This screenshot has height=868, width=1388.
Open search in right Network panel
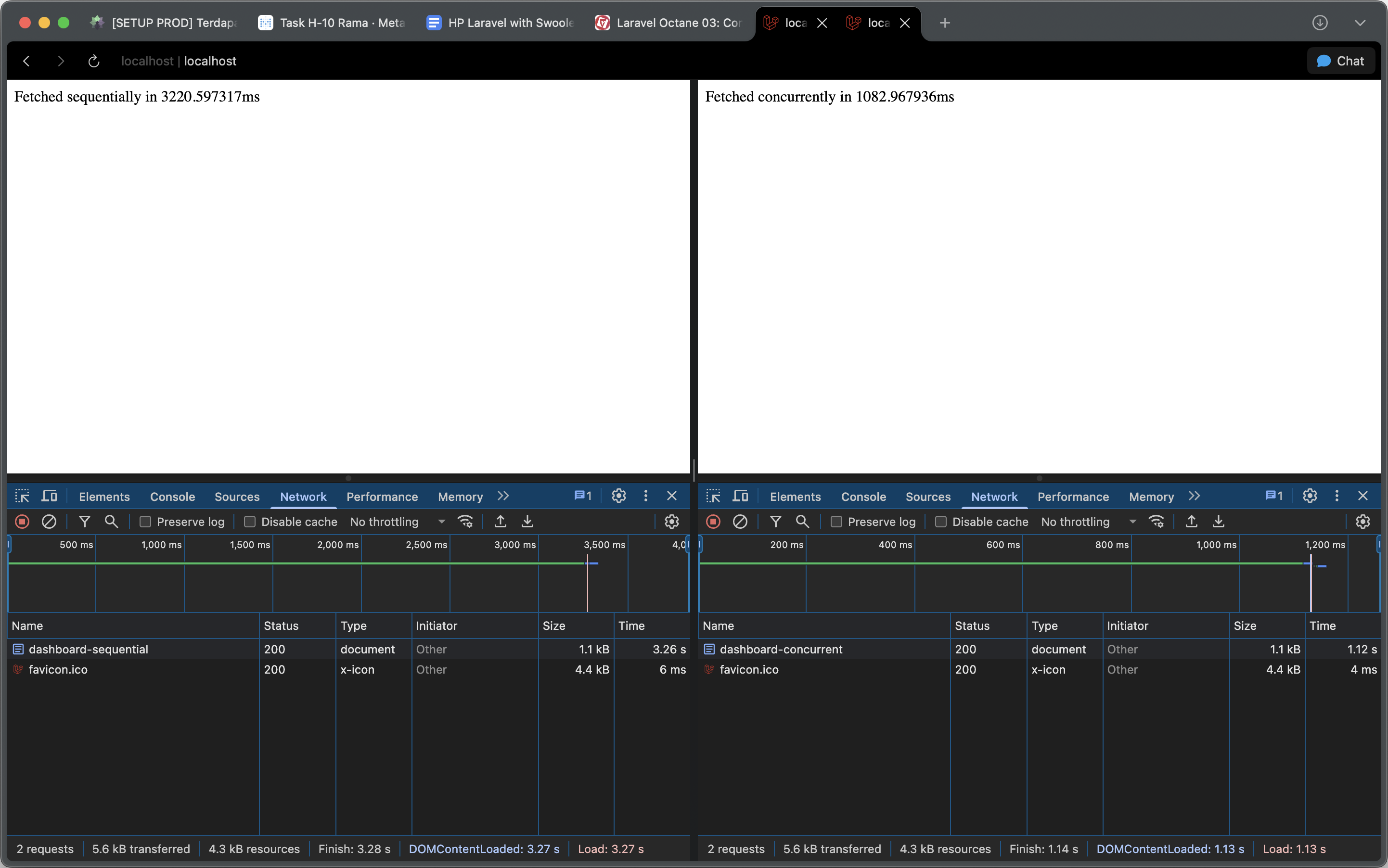pos(802,522)
